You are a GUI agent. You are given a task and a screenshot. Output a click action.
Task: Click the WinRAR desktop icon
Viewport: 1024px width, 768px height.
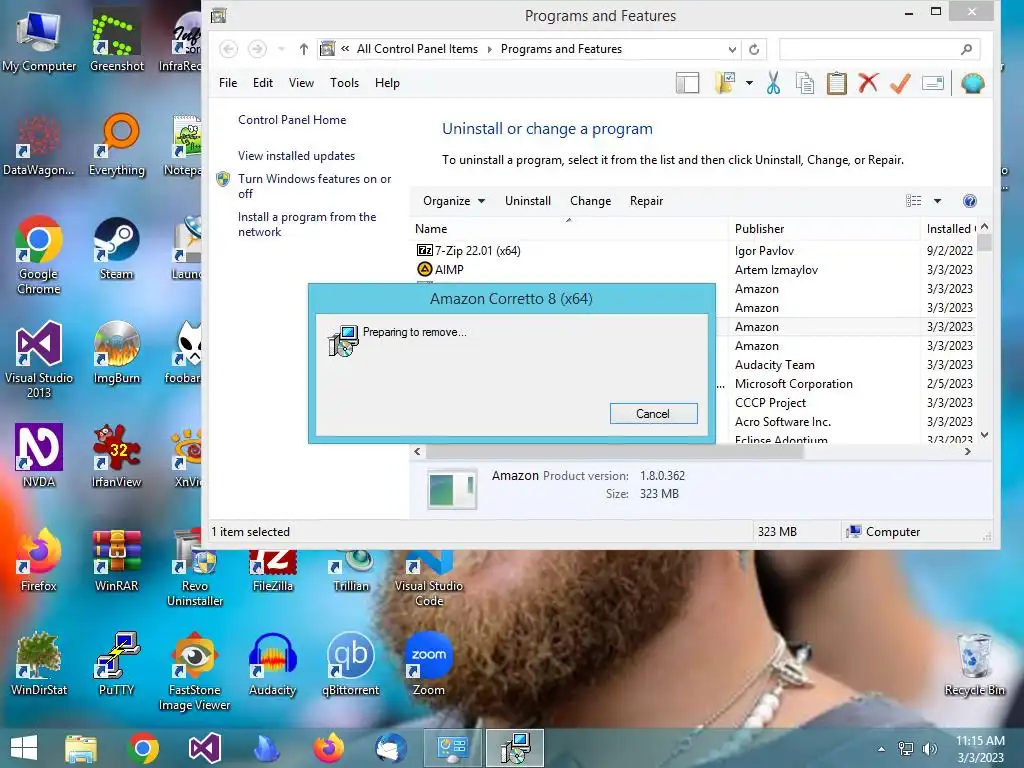click(x=116, y=560)
